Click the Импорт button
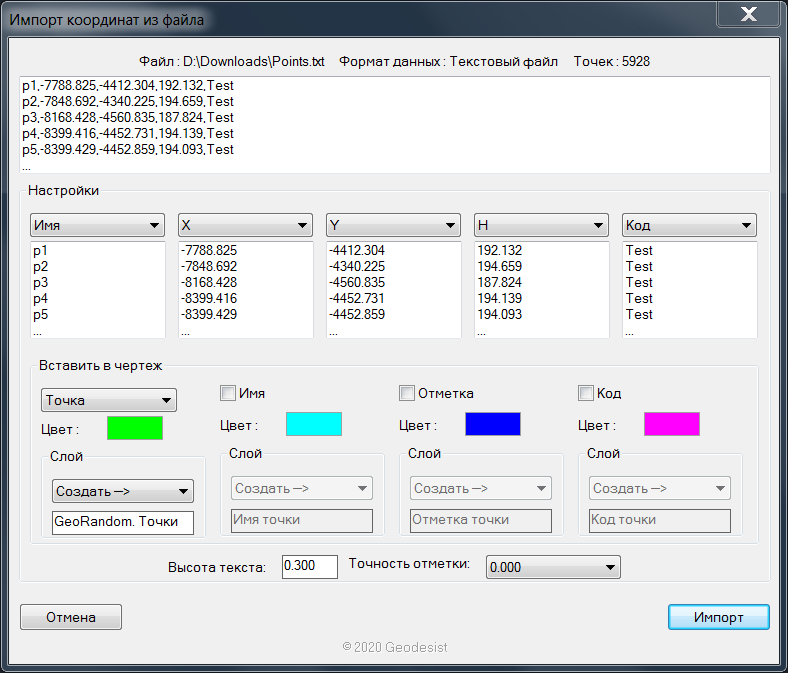The height and width of the screenshot is (673, 788). 718,617
